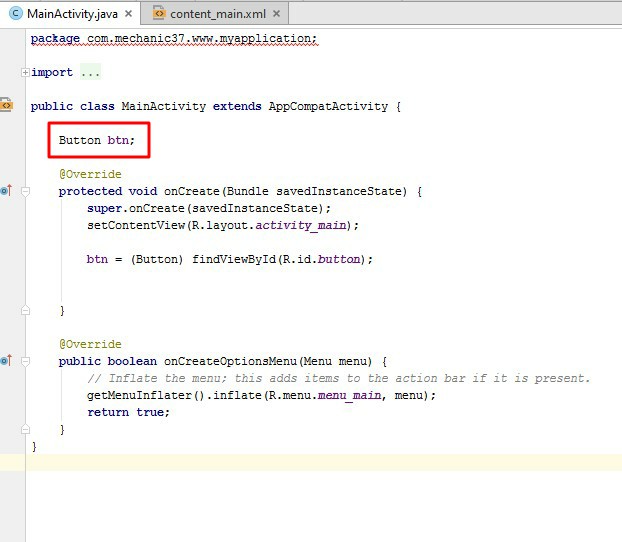The height and width of the screenshot is (542, 622).
Task: Place cursor in package declaration line
Action: [x=174, y=38]
